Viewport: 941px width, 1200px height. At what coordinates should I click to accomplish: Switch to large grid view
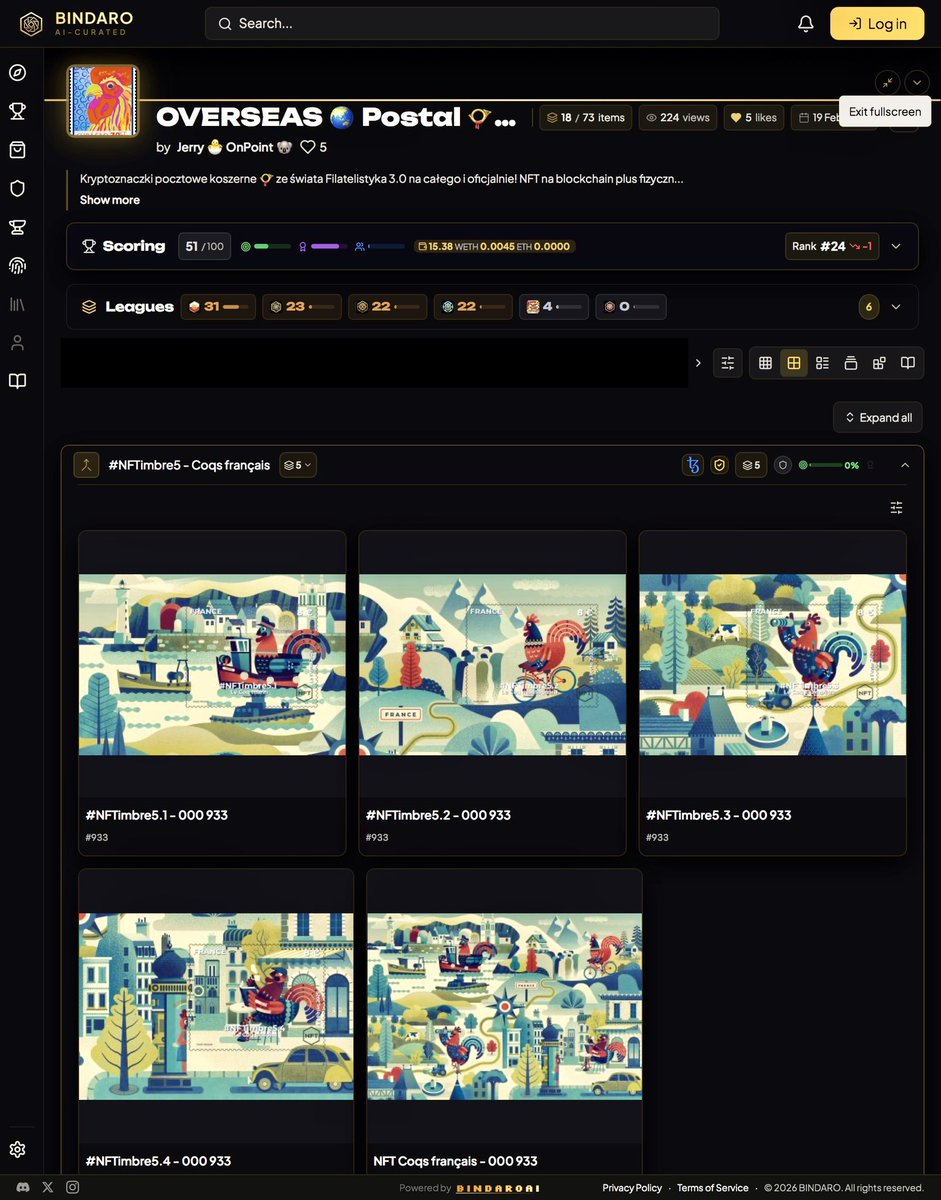pyautogui.click(x=794, y=363)
